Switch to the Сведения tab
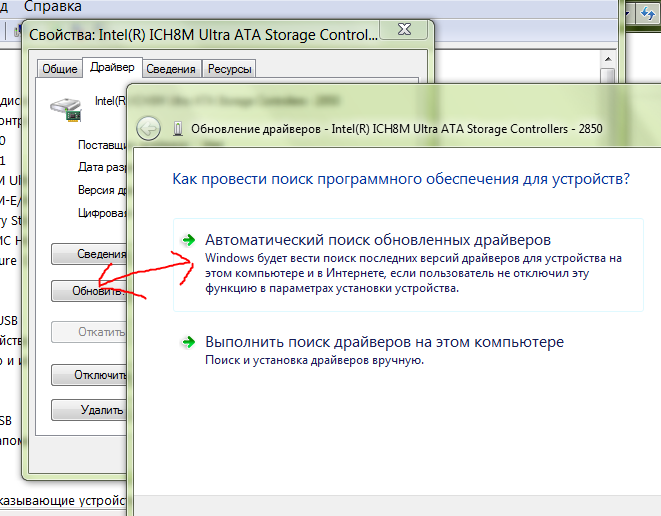The width and height of the screenshot is (661, 516). click(171, 69)
